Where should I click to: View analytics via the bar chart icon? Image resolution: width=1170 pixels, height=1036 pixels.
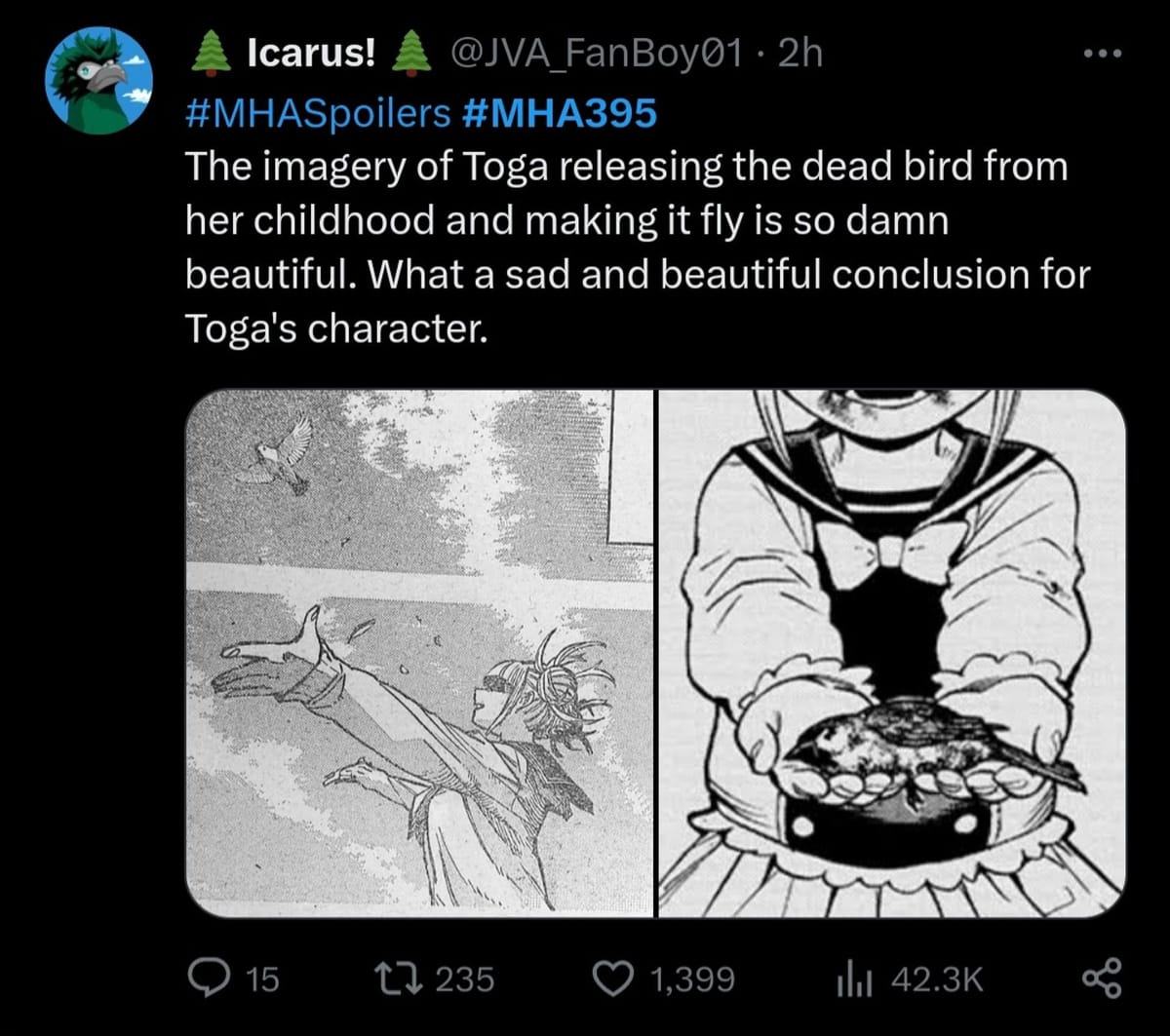pyautogui.click(x=852, y=978)
